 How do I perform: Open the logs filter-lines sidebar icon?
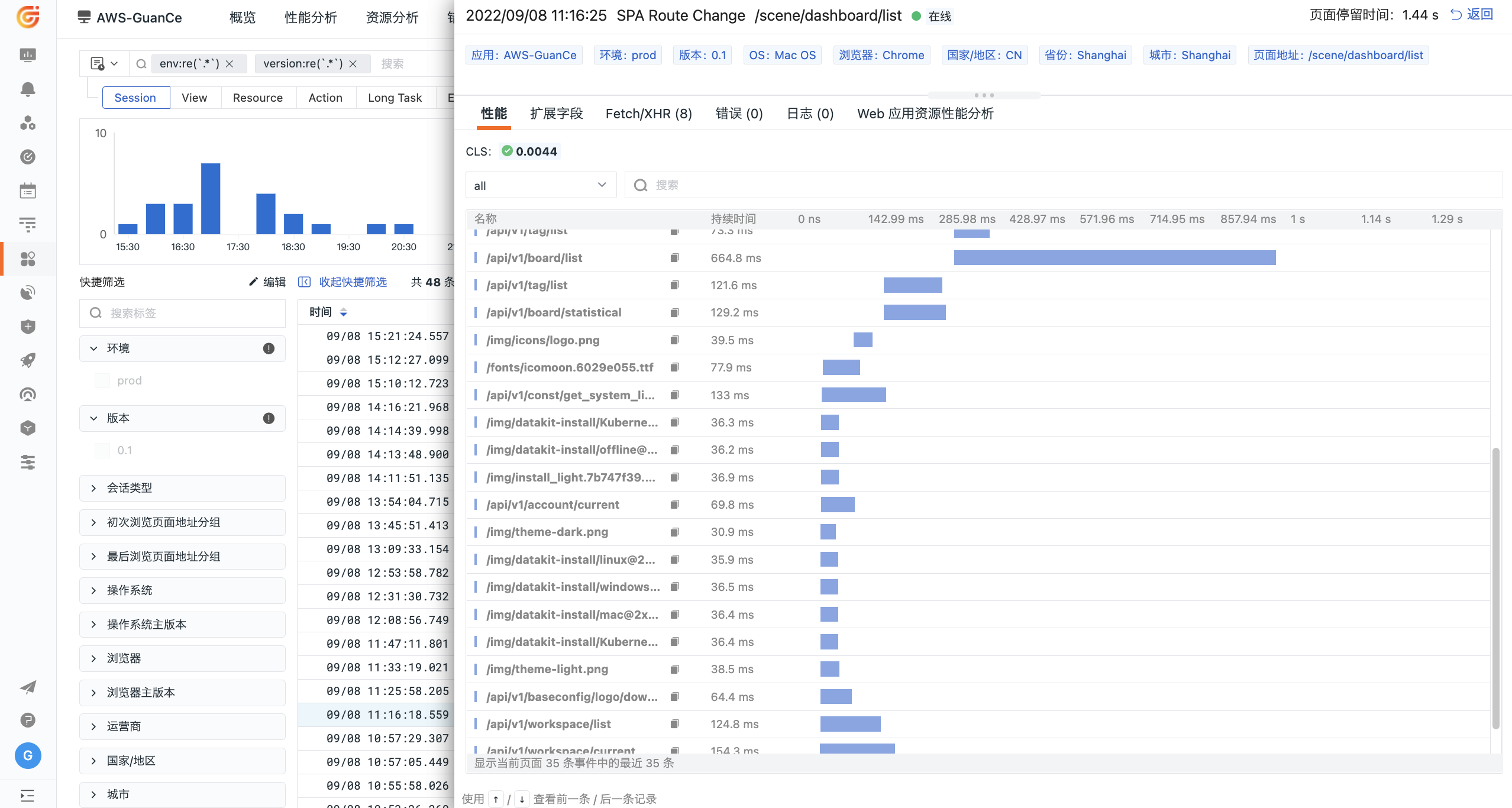(x=28, y=225)
